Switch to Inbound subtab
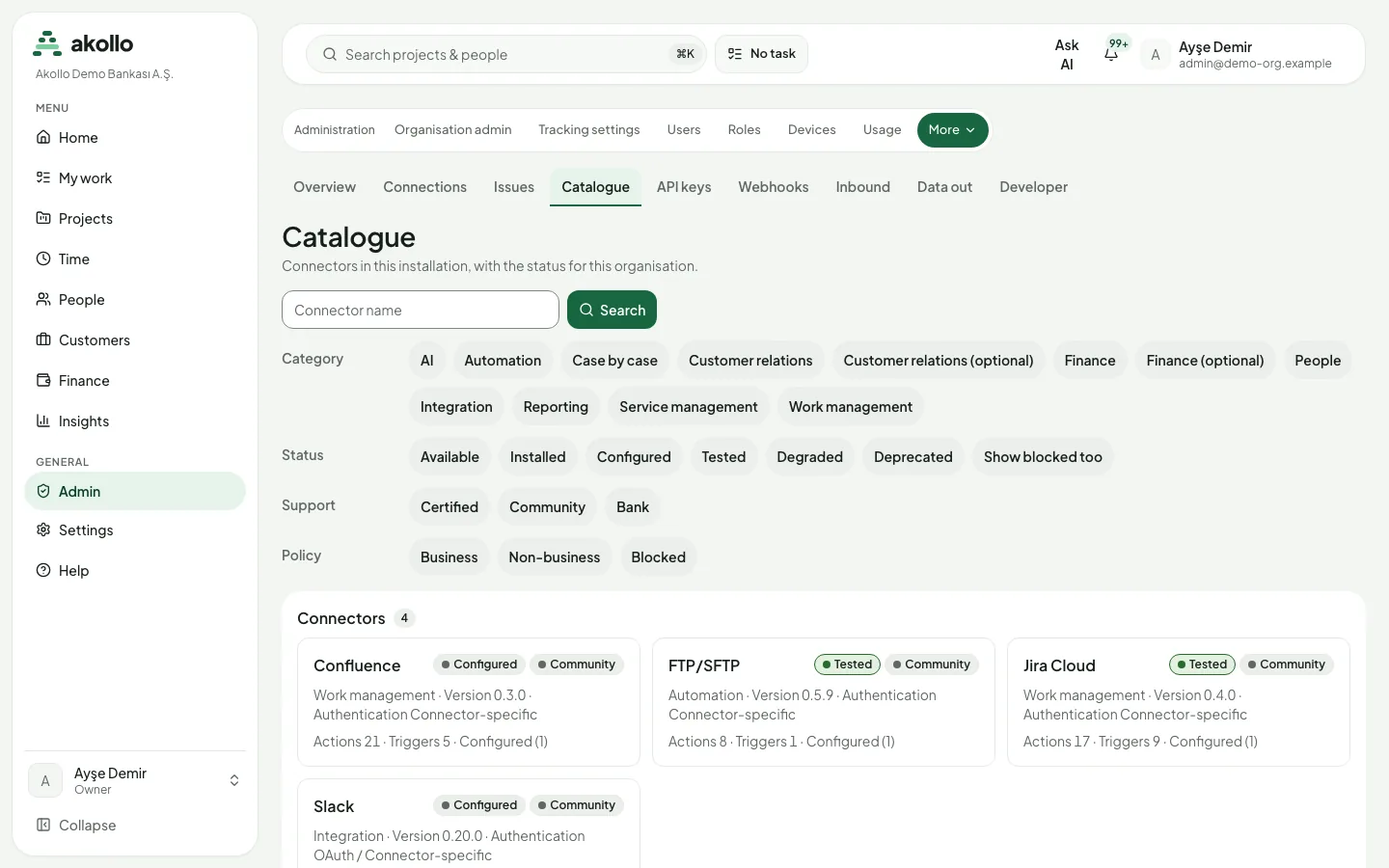Image resolution: width=1389 pixels, height=868 pixels. point(863,187)
